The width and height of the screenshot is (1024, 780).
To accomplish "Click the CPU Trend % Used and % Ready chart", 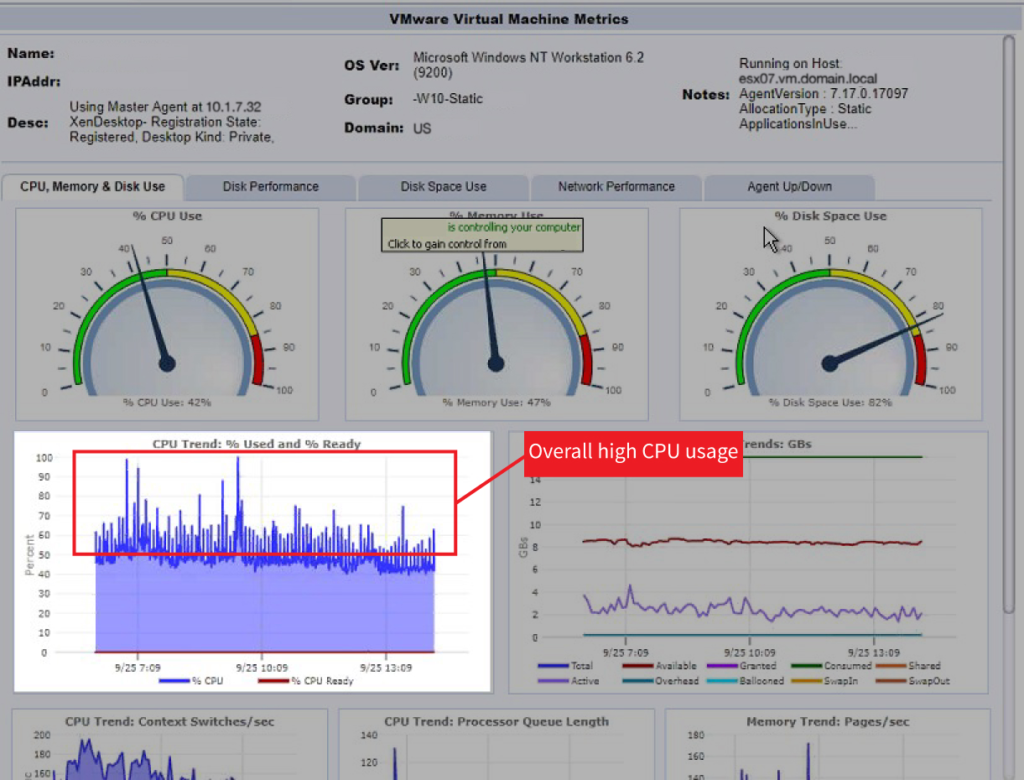I will click(x=252, y=561).
